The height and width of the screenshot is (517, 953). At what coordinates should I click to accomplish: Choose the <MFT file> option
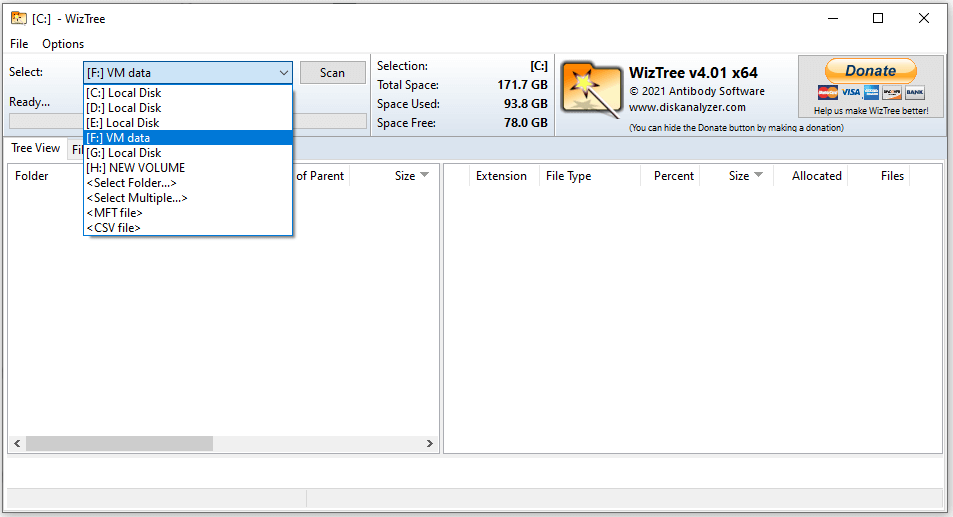point(114,213)
